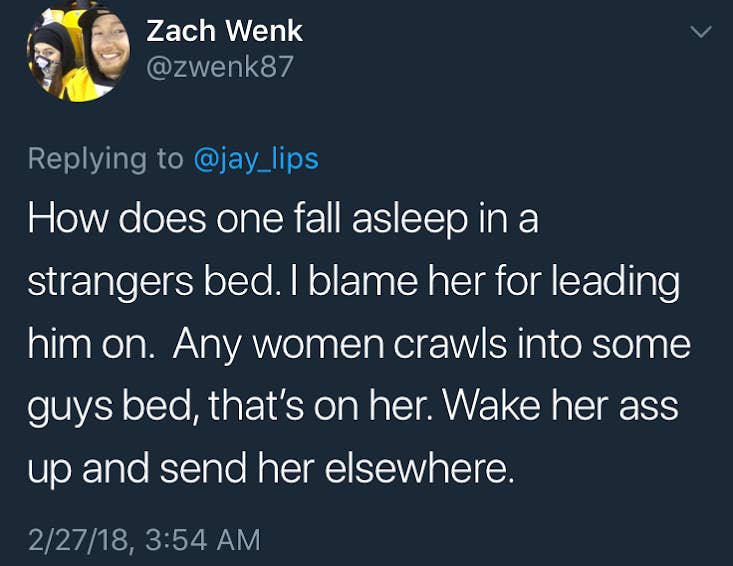Click the line starting 'strangers bed. I blame'

pyautogui.click(x=353, y=282)
